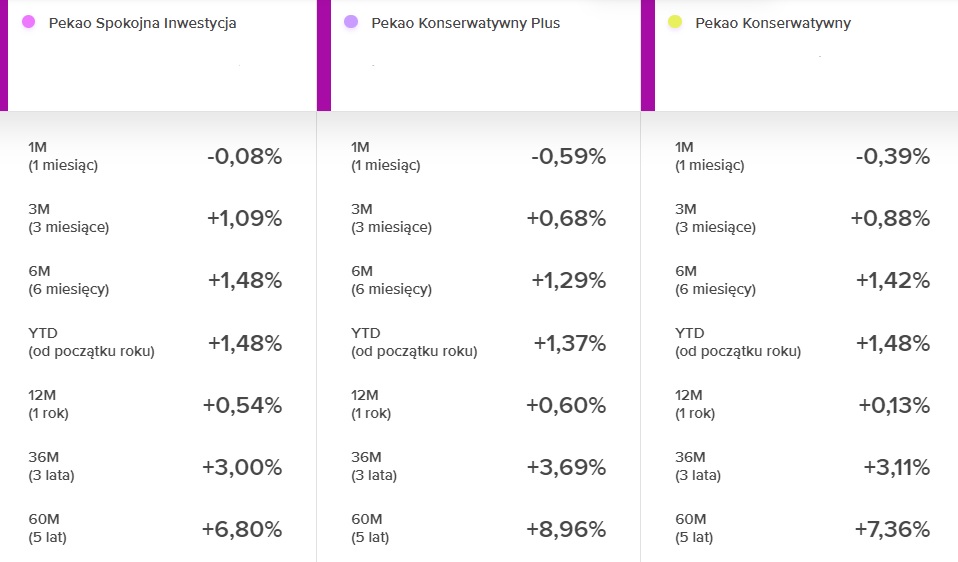Click the 6M return +1,42% value

[893, 280]
